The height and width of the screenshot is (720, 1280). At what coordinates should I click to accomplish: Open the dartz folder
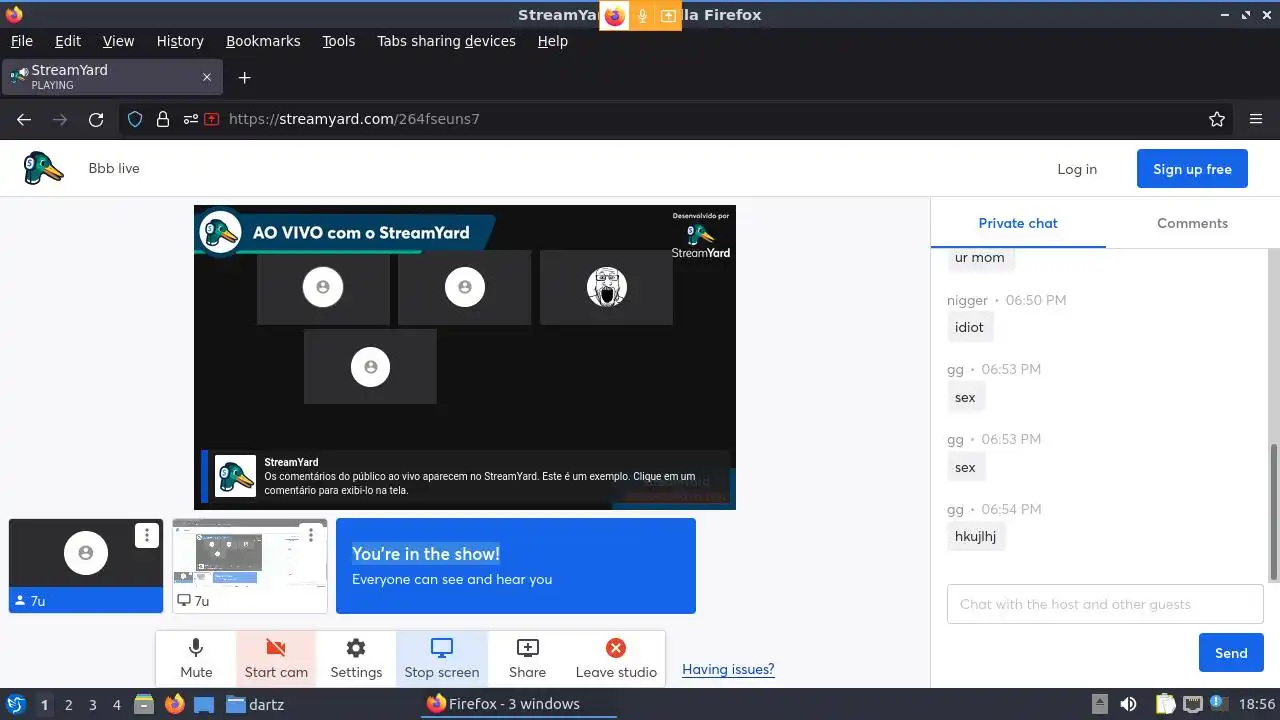coord(255,704)
